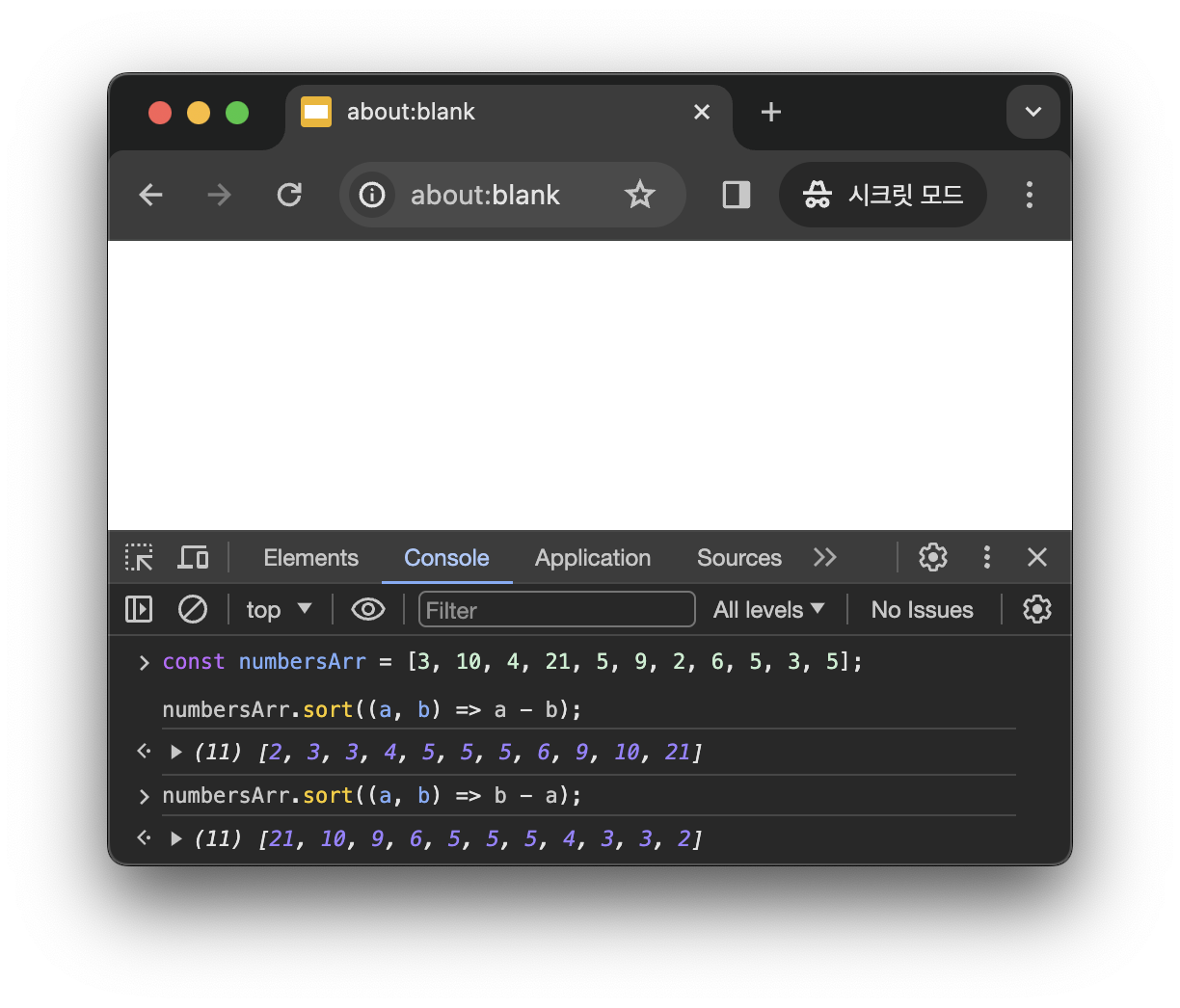Close the DevTools panel
This screenshot has height=1008, width=1180.
1037,557
